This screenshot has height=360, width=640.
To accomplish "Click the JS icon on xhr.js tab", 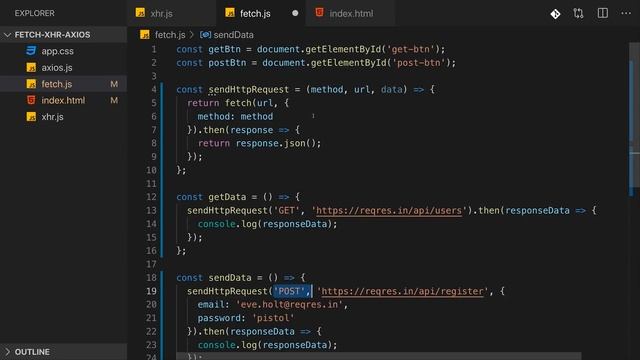I will tap(140, 13).
